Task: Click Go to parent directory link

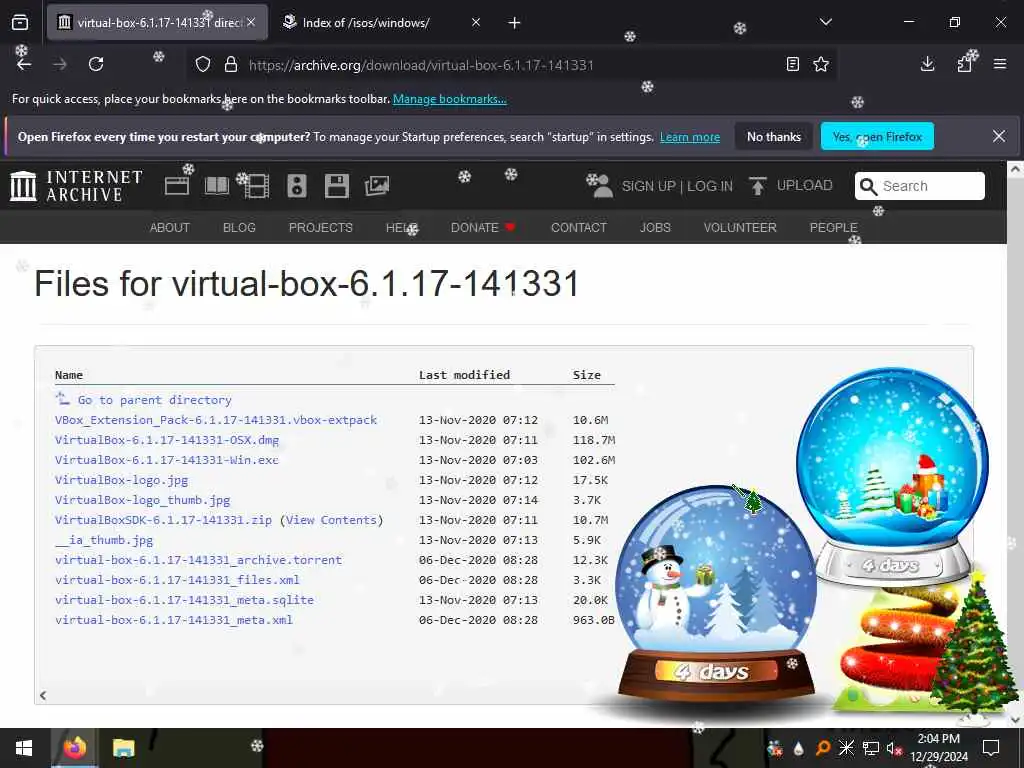Action: [x=154, y=400]
